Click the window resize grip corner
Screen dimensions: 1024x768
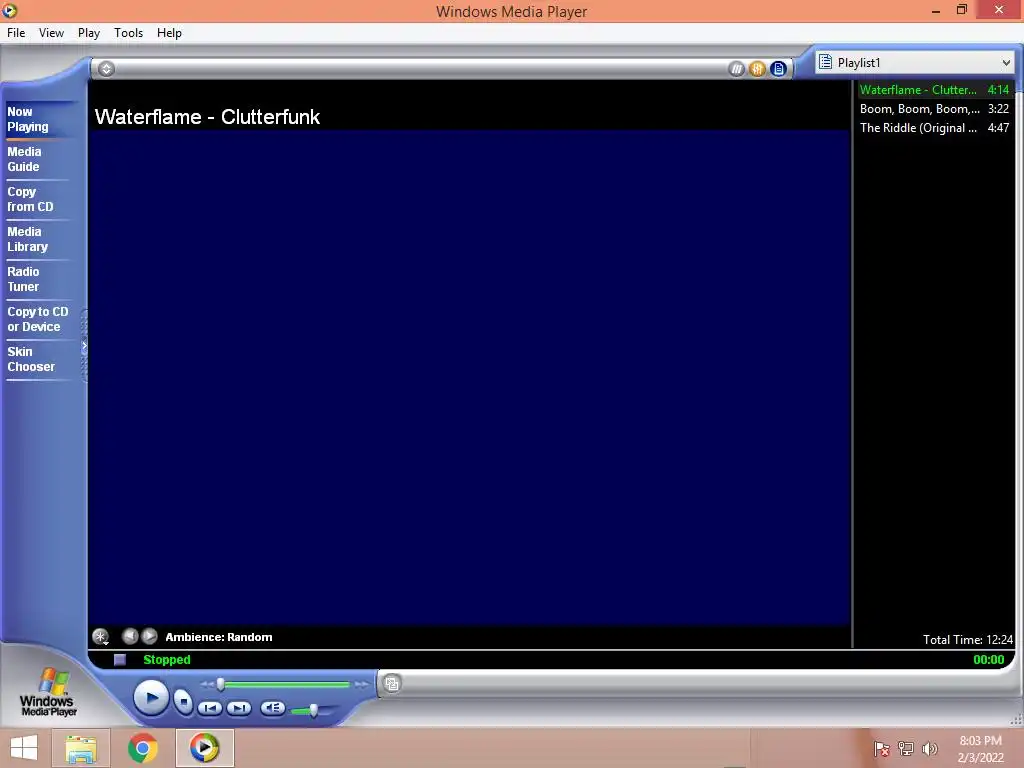coord(1016,720)
